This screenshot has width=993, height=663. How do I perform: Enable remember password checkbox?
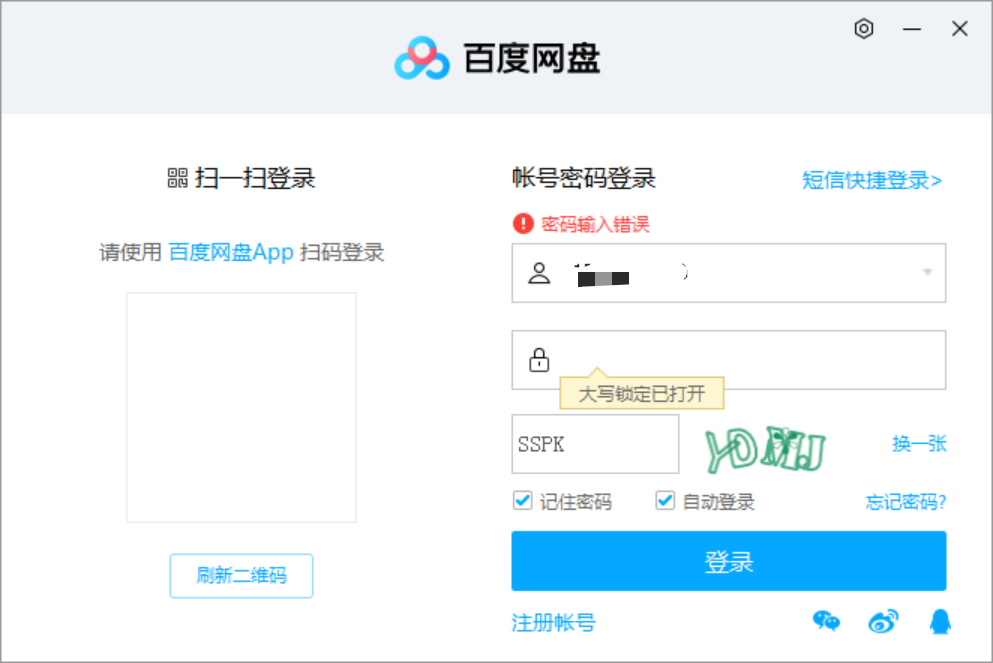coord(521,501)
